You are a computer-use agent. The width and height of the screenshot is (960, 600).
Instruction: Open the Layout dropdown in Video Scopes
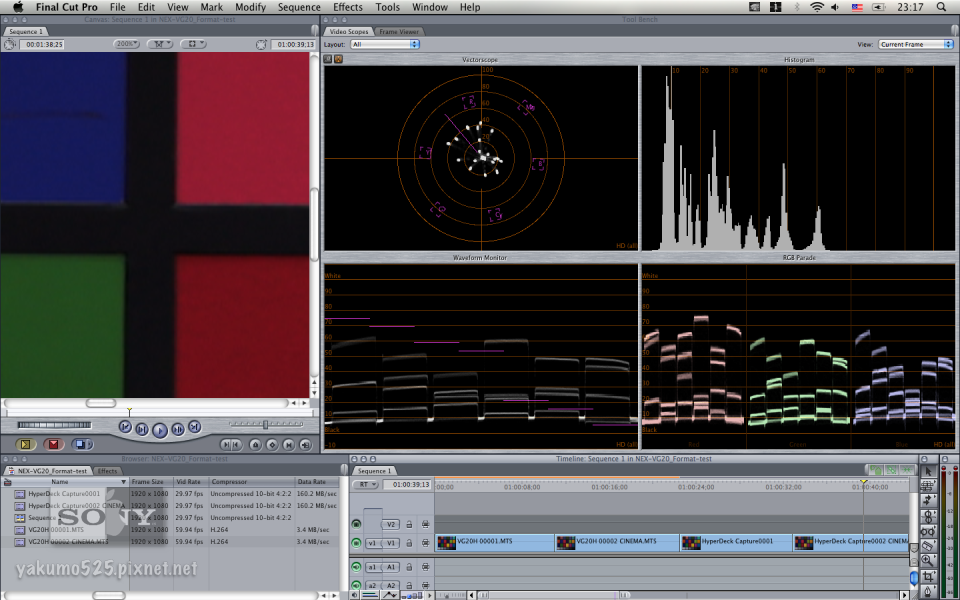pyautogui.click(x=385, y=44)
